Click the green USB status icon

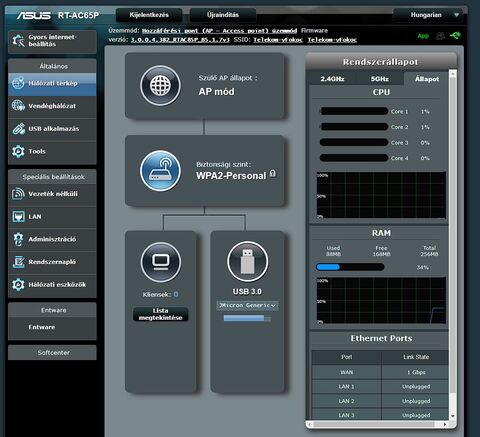point(455,35)
